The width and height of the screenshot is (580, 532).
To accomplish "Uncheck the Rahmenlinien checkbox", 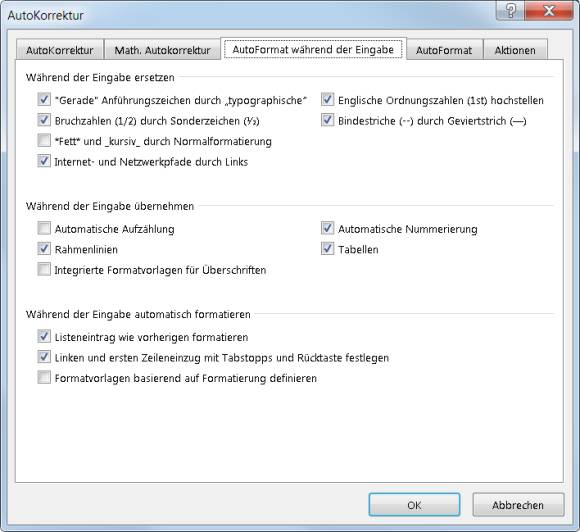I will point(44,249).
